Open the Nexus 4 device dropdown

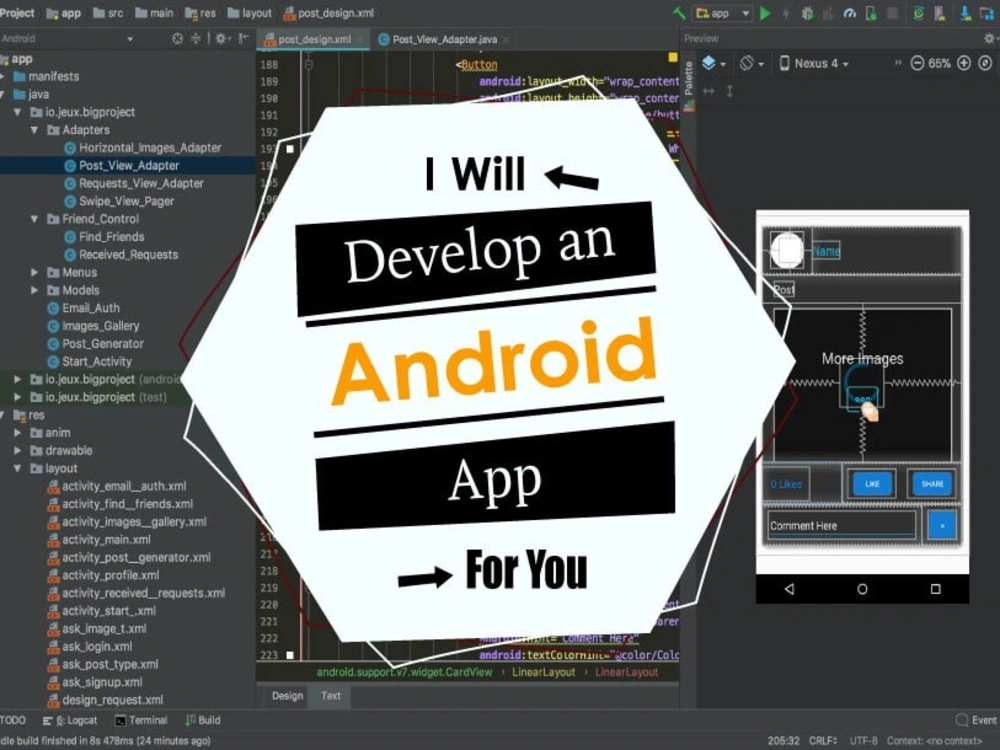(x=814, y=63)
